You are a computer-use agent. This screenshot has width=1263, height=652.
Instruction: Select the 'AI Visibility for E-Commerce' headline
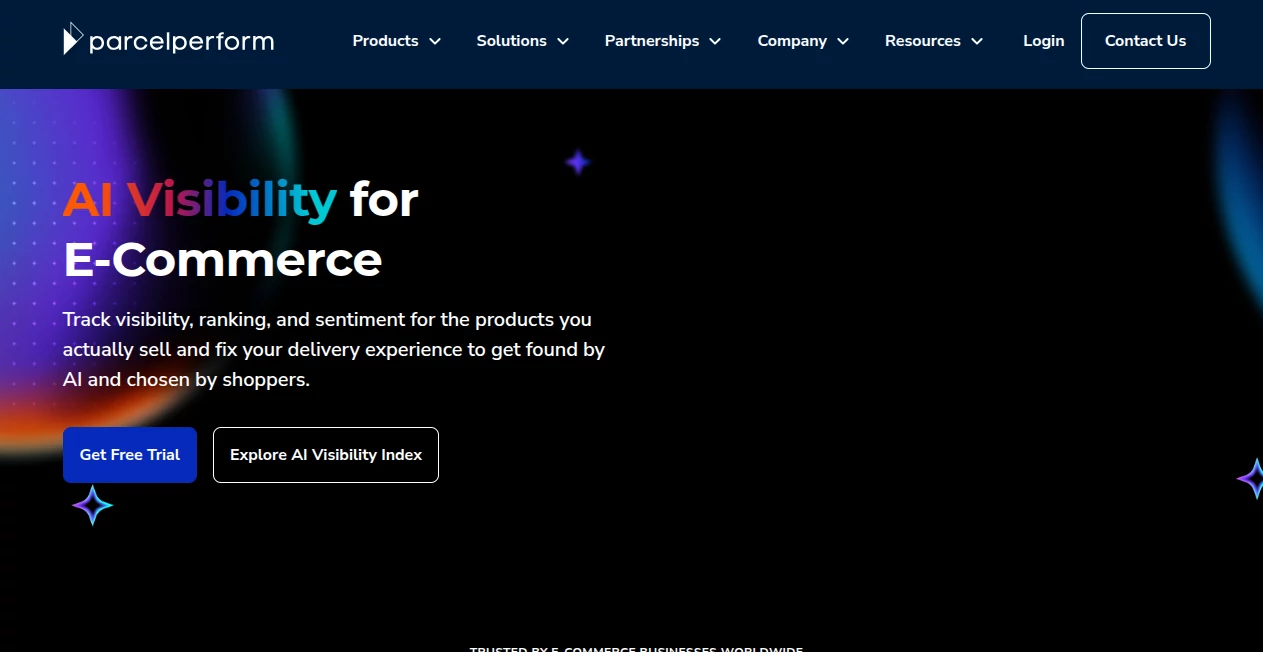click(241, 229)
